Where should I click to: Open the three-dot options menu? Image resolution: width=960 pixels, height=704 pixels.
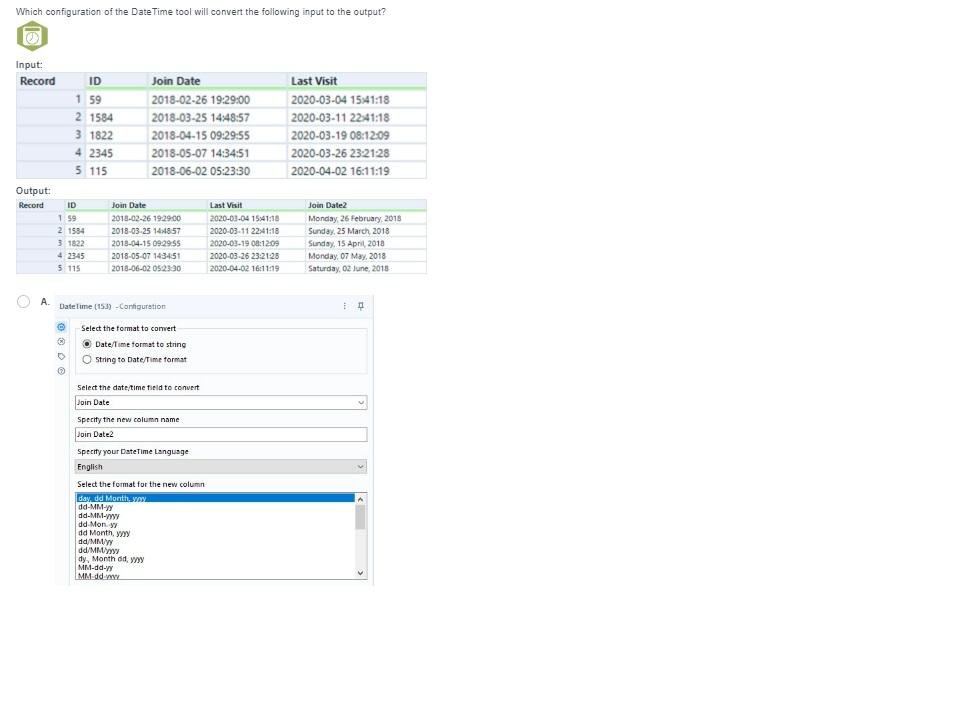pyautogui.click(x=345, y=306)
